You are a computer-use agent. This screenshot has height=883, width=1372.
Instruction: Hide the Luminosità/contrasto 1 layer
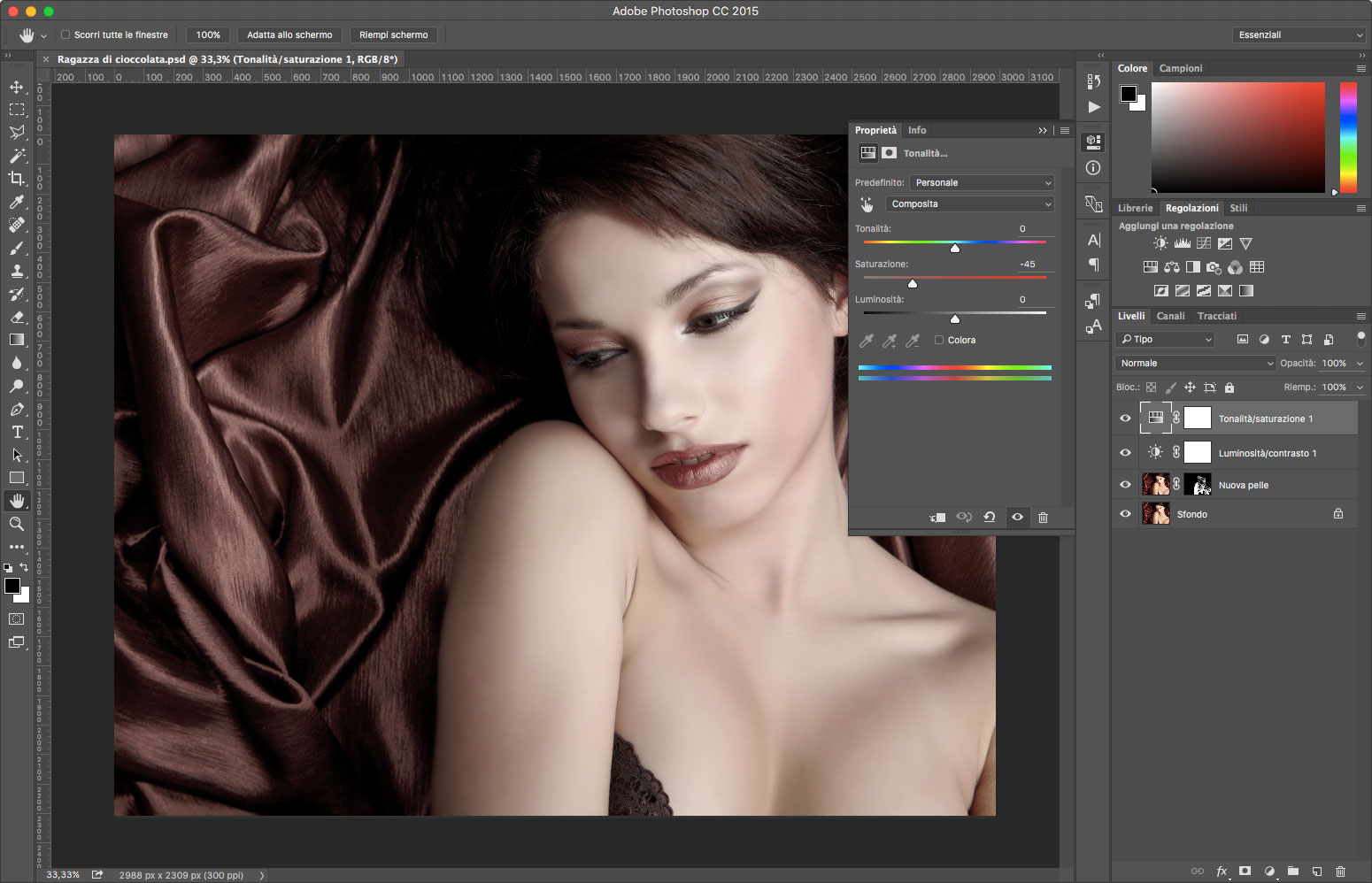pos(1125,452)
